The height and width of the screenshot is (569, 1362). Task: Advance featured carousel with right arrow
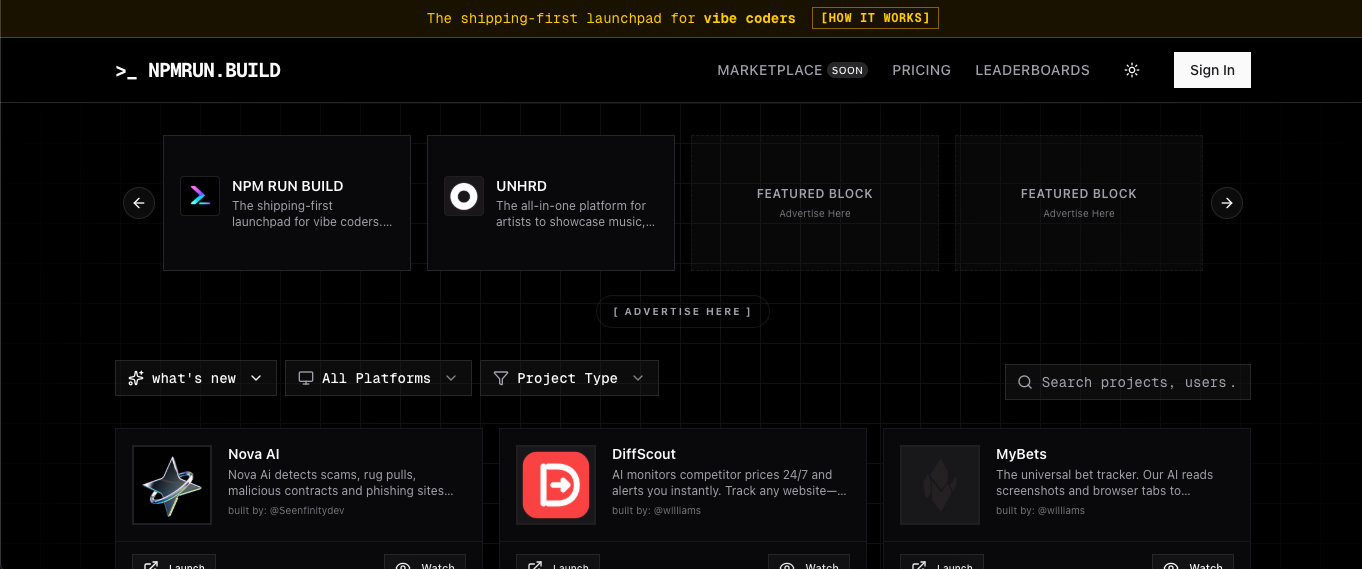click(x=1227, y=203)
